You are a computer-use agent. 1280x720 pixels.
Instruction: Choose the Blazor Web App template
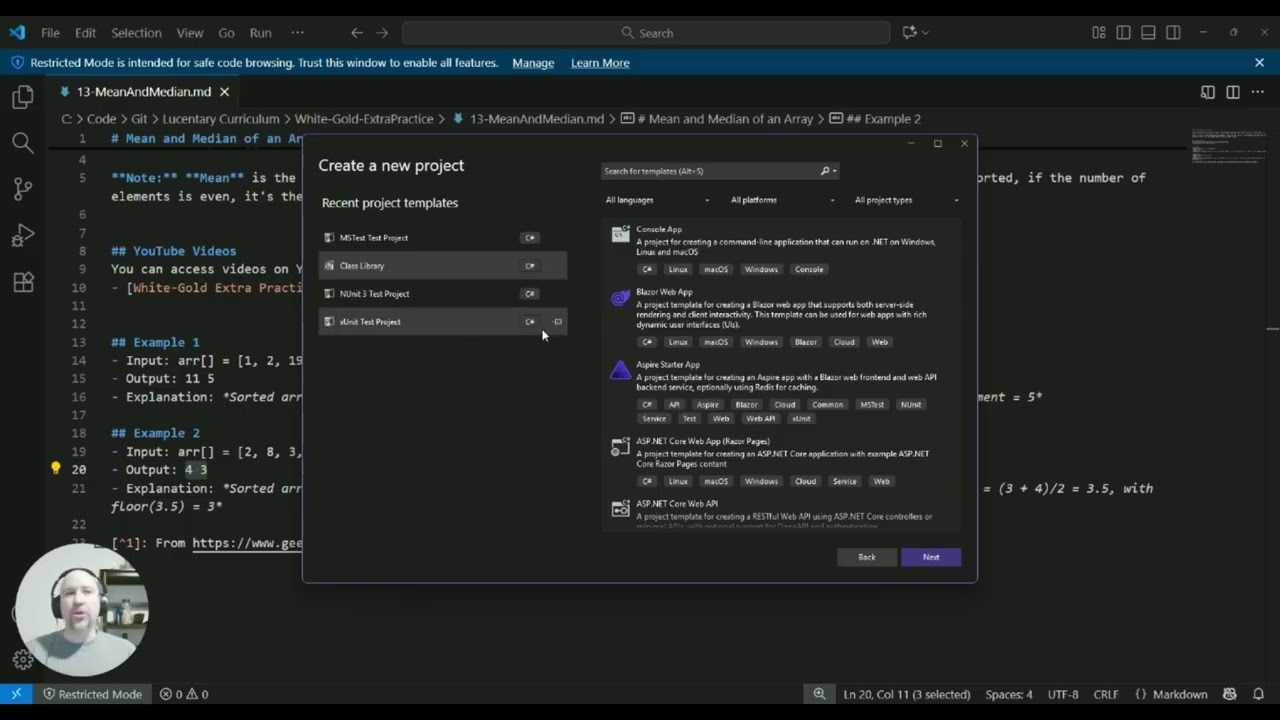coord(782,317)
